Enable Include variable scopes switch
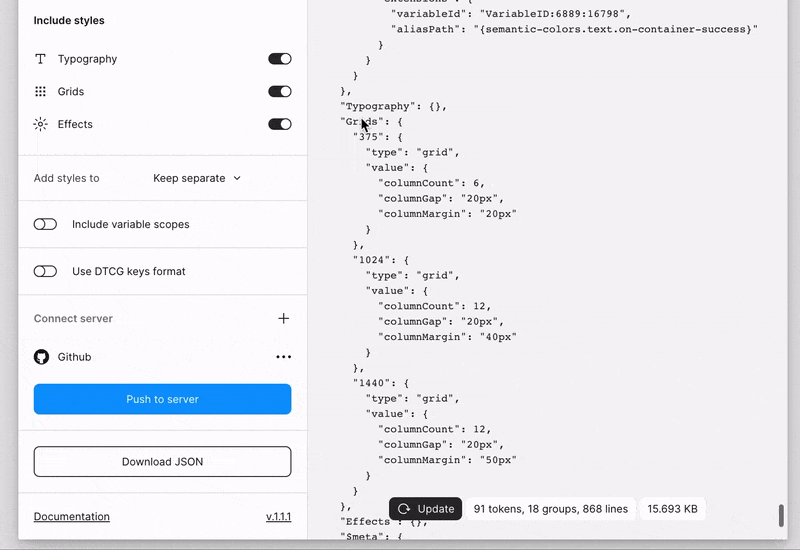Screen dimensions: 800x550 pos(45,224)
